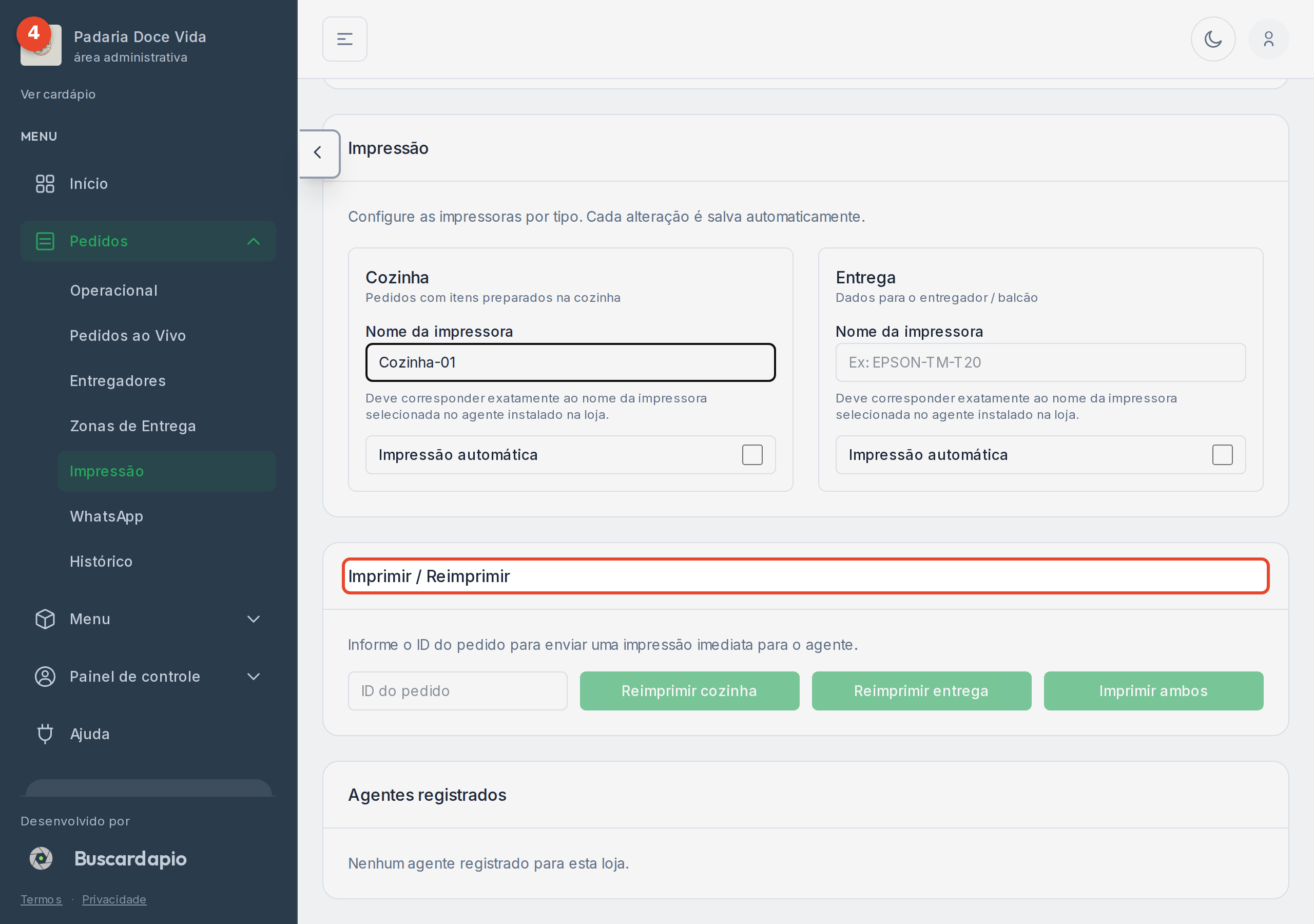Click the Ajuda plug icon
Image resolution: width=1314 pixels, height=924 pixels.
(x=45, y=734)
